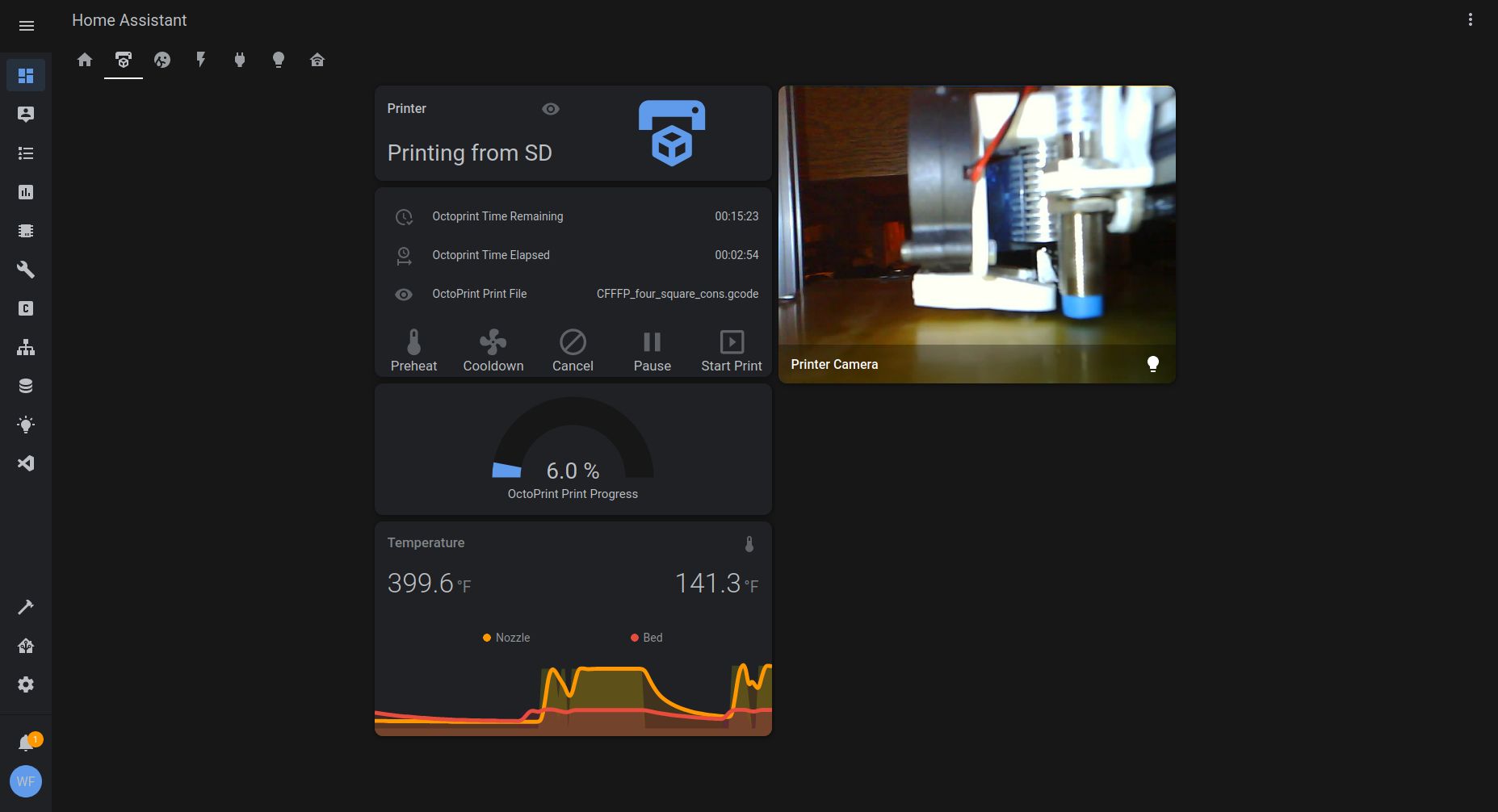Screen dimensions: 1498x812
Task: Switch to the home tab
Action: tap(84, 59)
